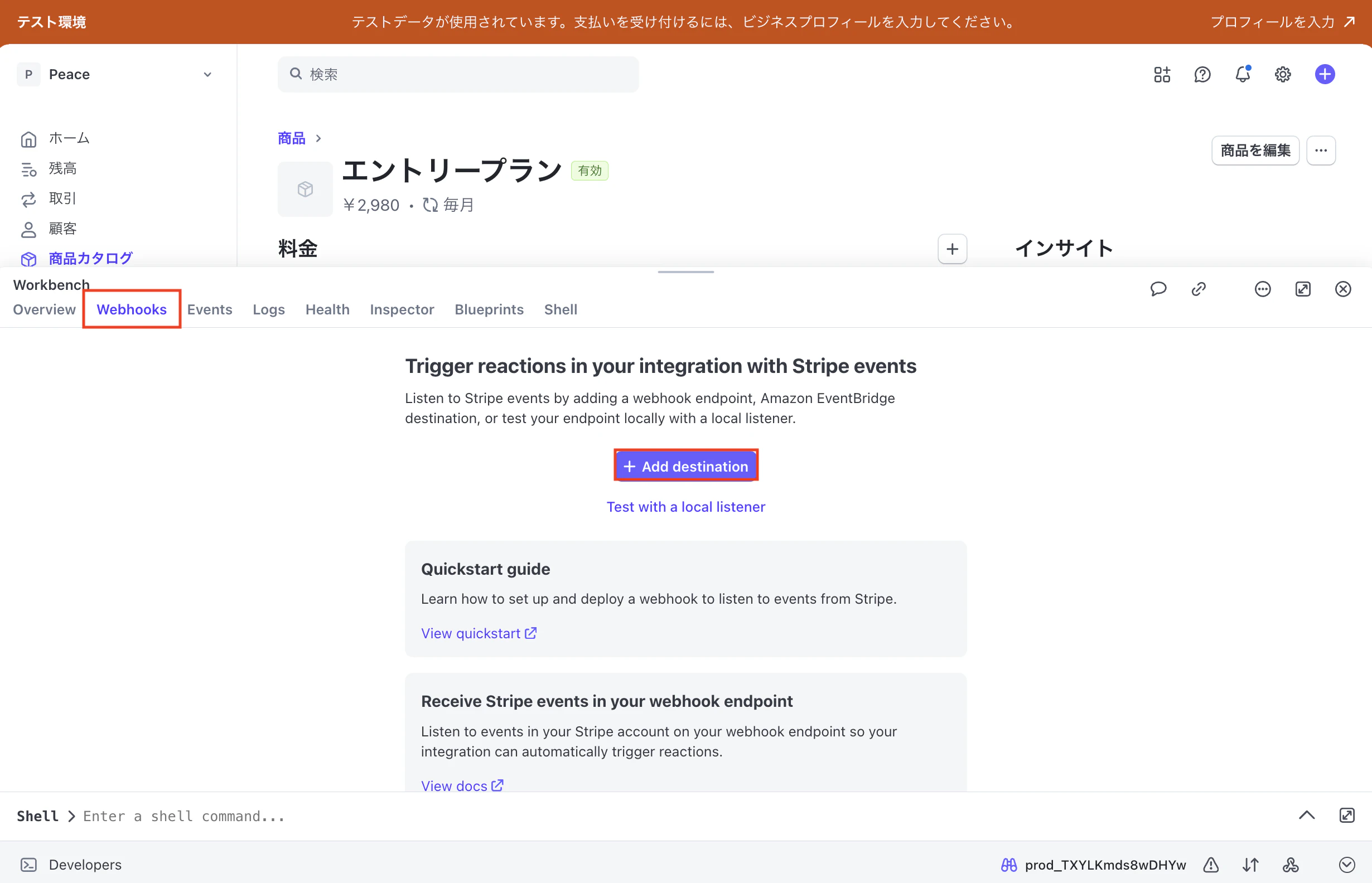Expand the status bar chevron circle icon
This screenshot has height=883, width=1372.
[x=1346, y=865]
